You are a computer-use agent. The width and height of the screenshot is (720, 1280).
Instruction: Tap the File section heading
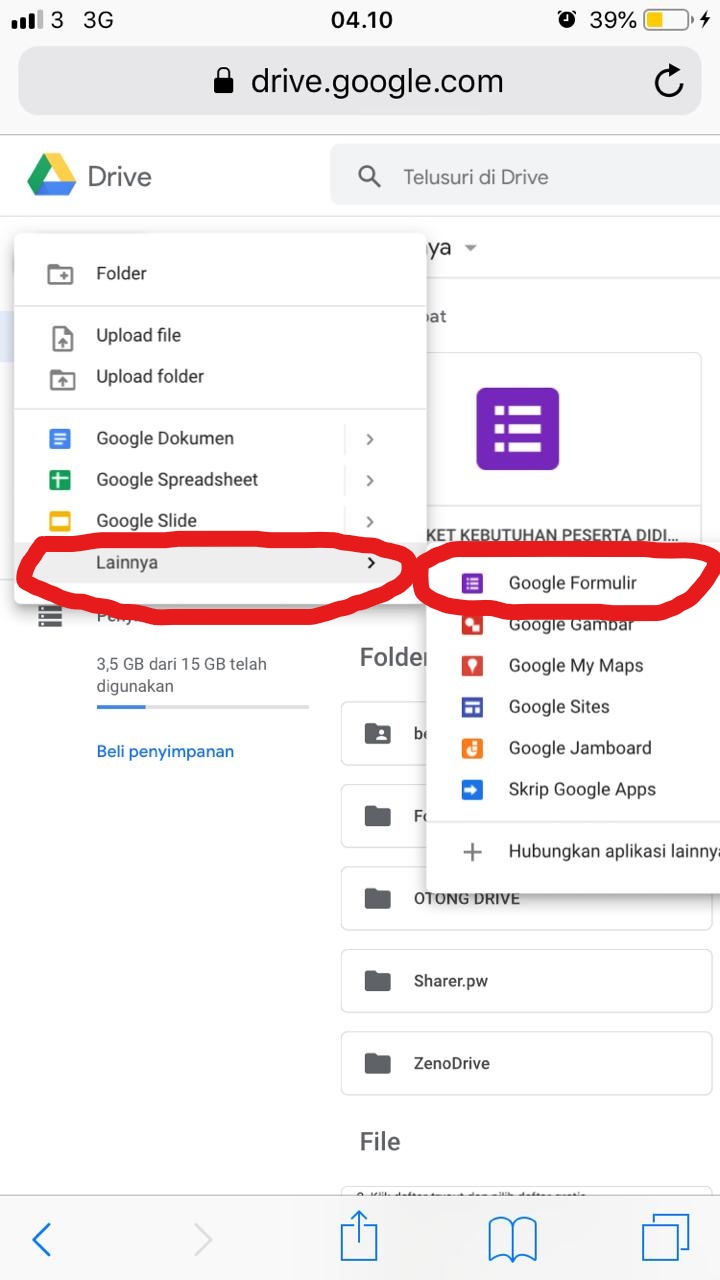click(380, 1141)
